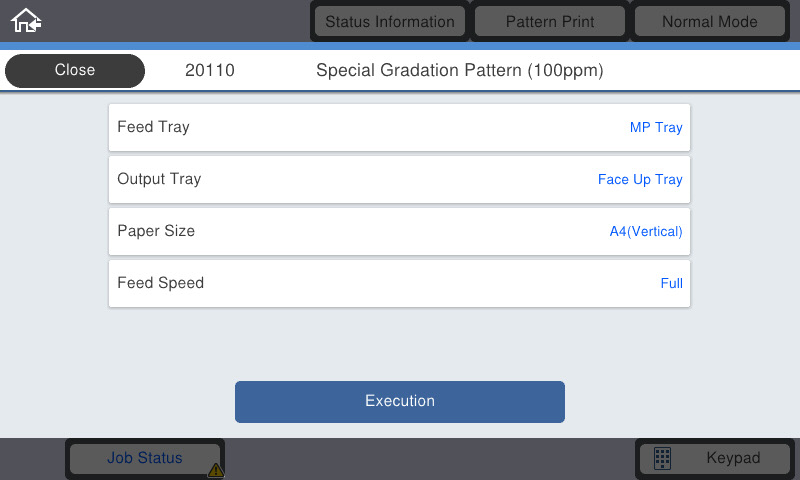Image resolution: width=800 pixels, height=480 pixels.
Task: Go to the home screen icon
Action: click(x=26, y=20)
